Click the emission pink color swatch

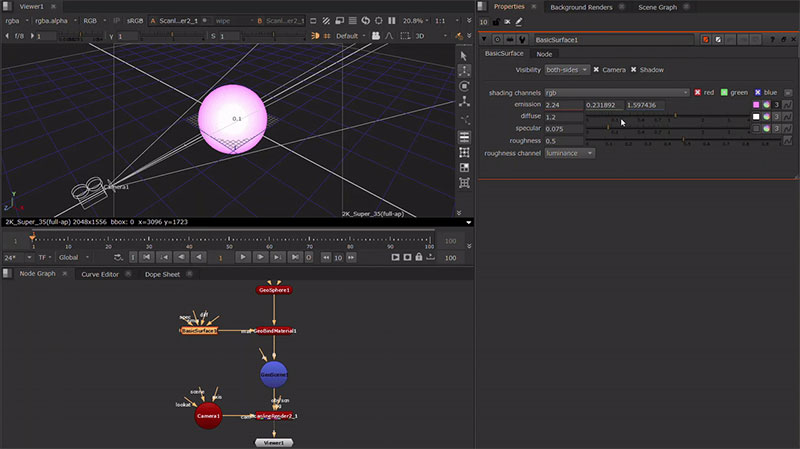tap(756, 104)
